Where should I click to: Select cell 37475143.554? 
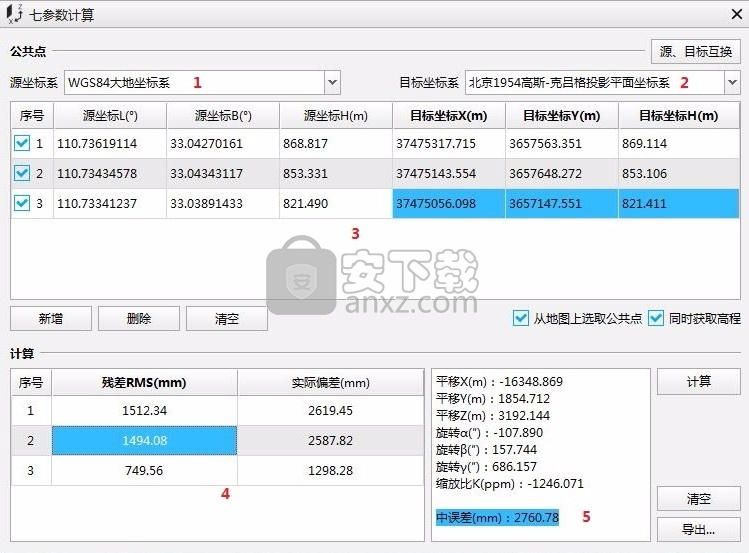[449, 173]
